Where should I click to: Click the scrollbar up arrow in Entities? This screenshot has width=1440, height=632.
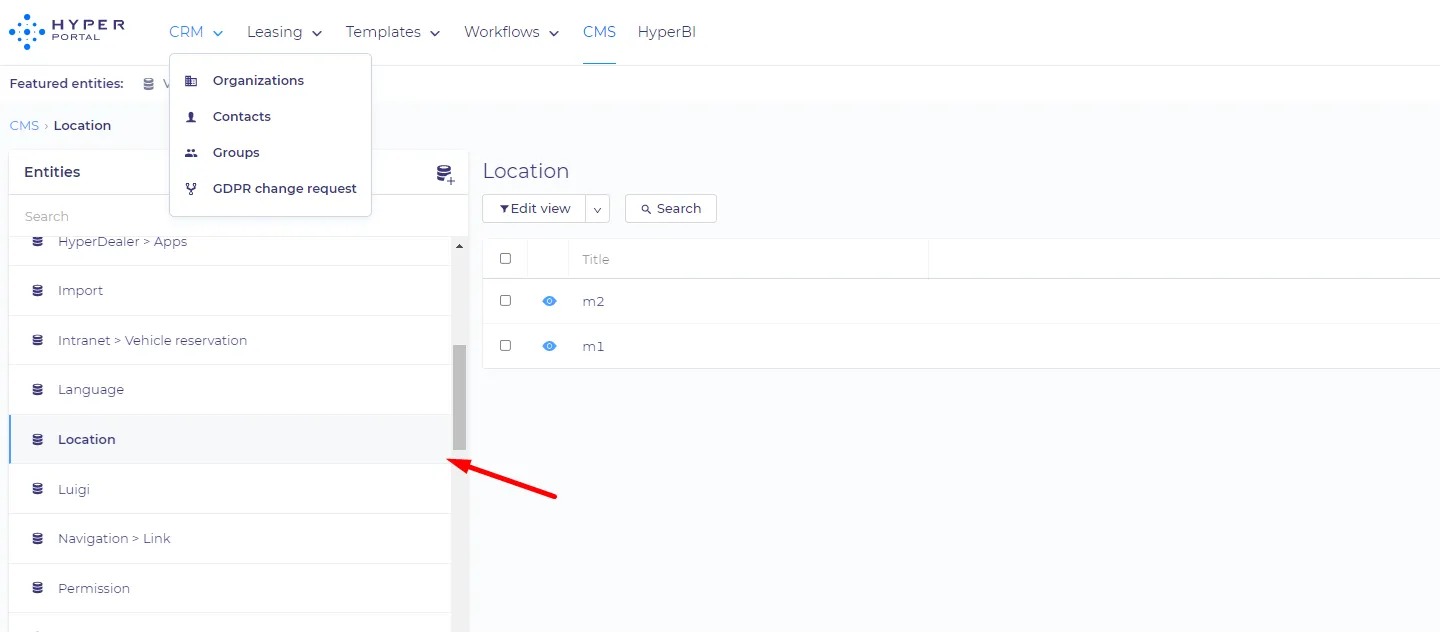tap(460, 246)
